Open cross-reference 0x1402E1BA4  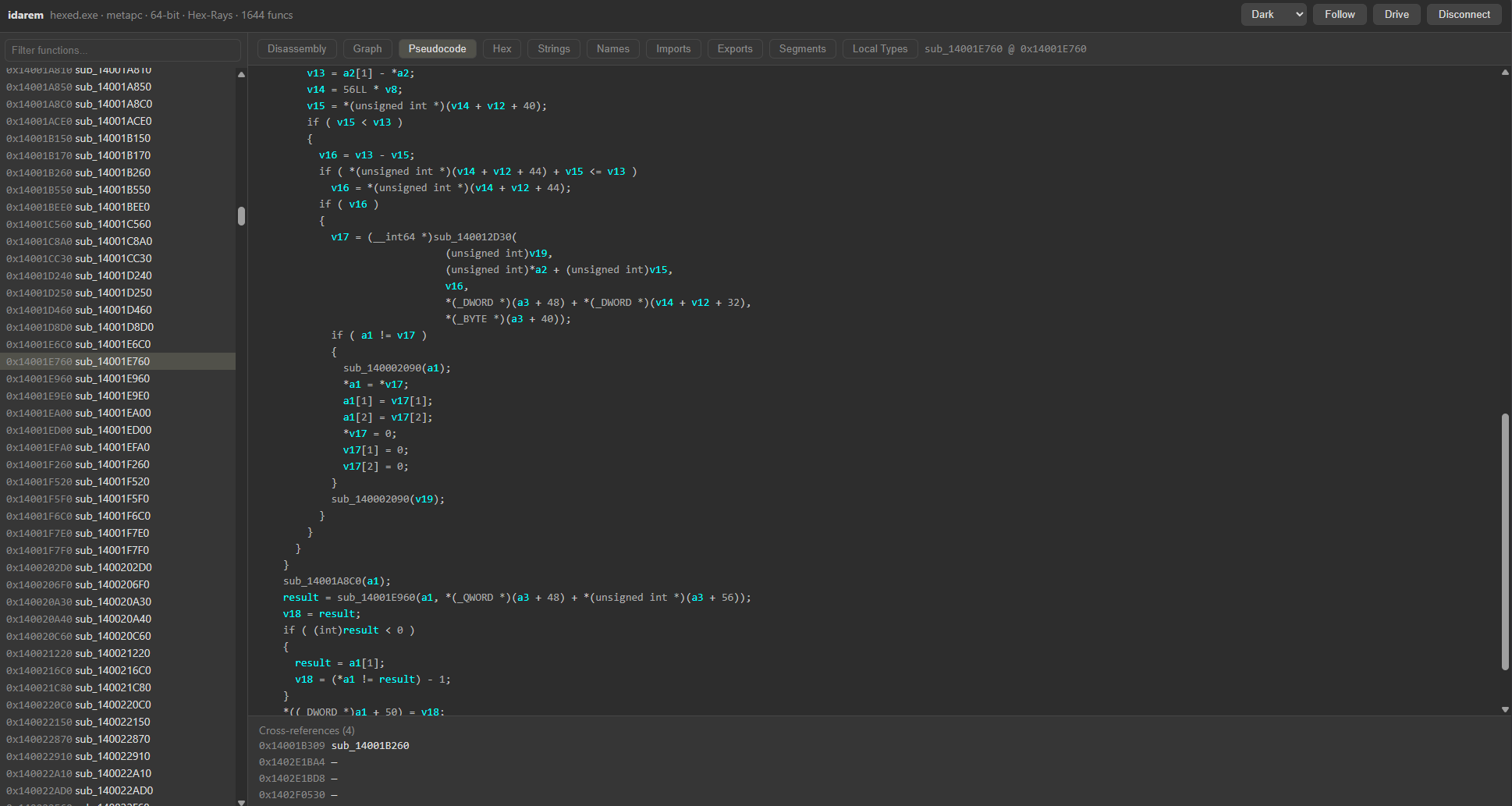298,762
